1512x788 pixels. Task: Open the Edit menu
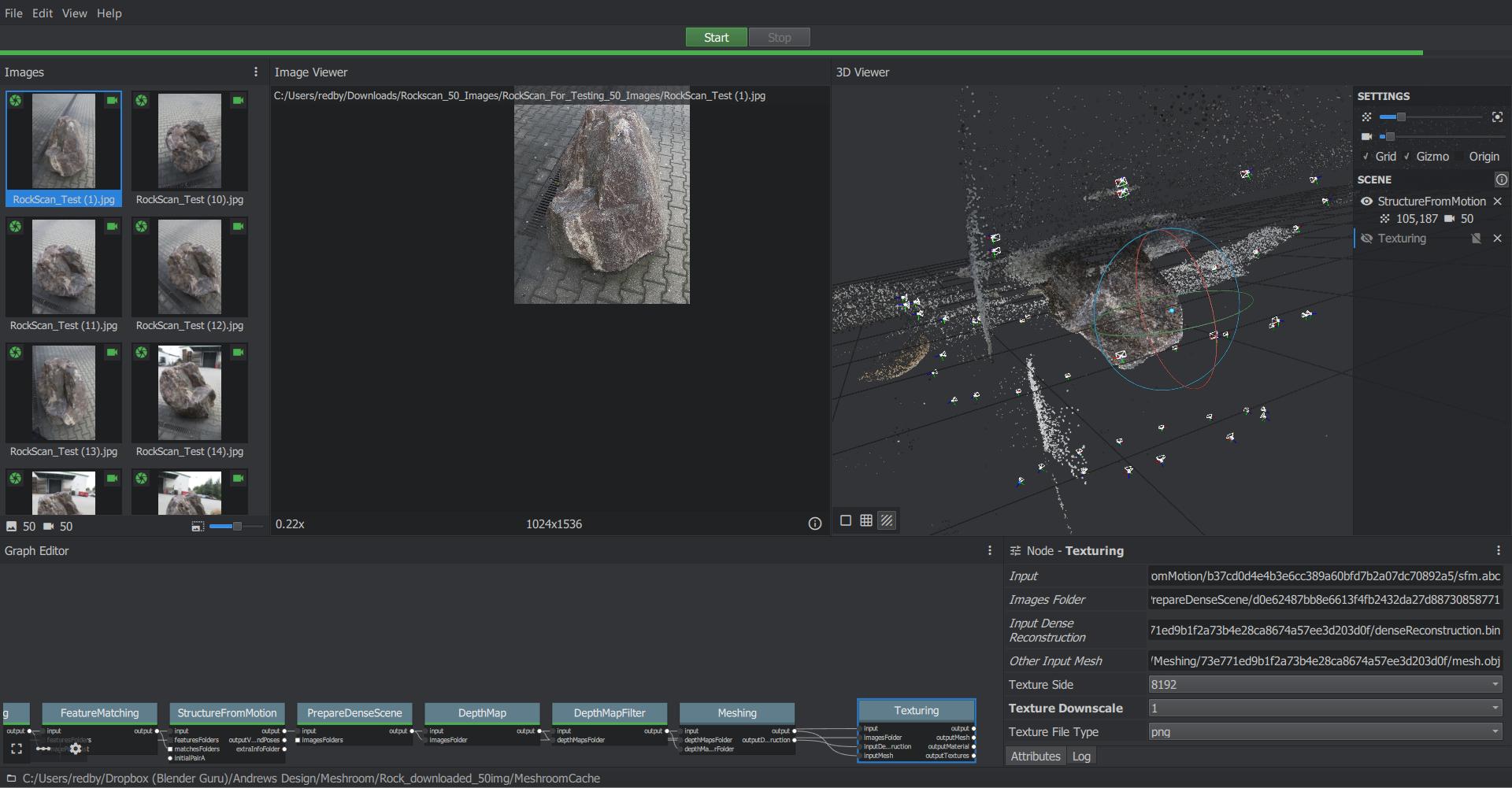43,13
